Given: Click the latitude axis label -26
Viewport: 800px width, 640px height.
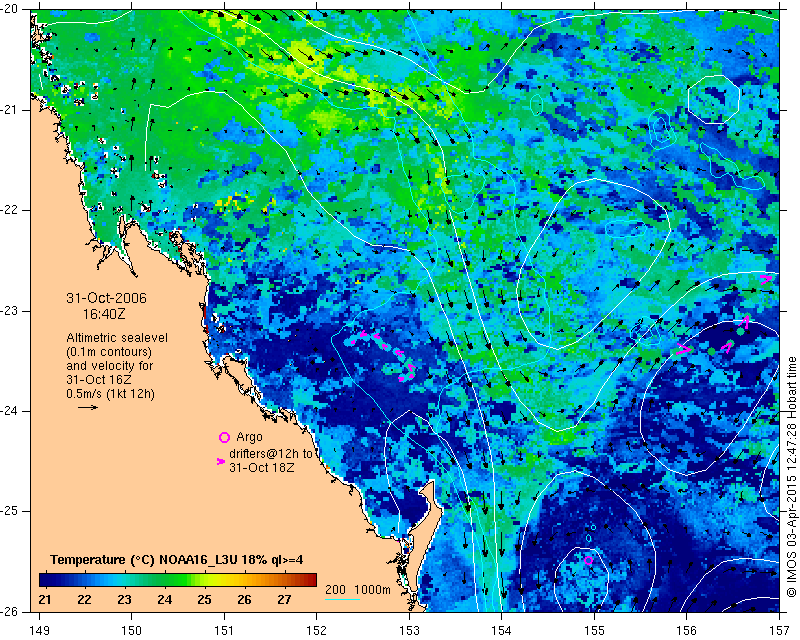Looking at the screenshot, I should [x=9, y=611].
